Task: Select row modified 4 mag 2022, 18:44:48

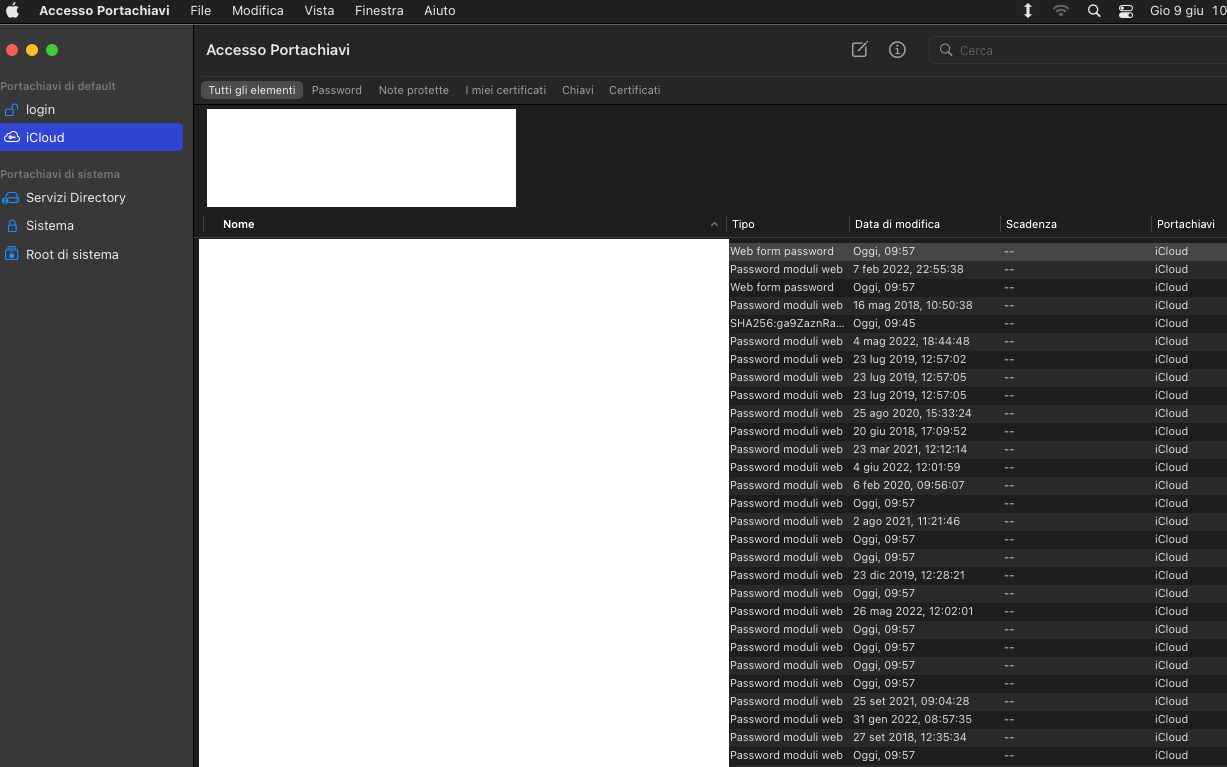Action: click(713, 341)
